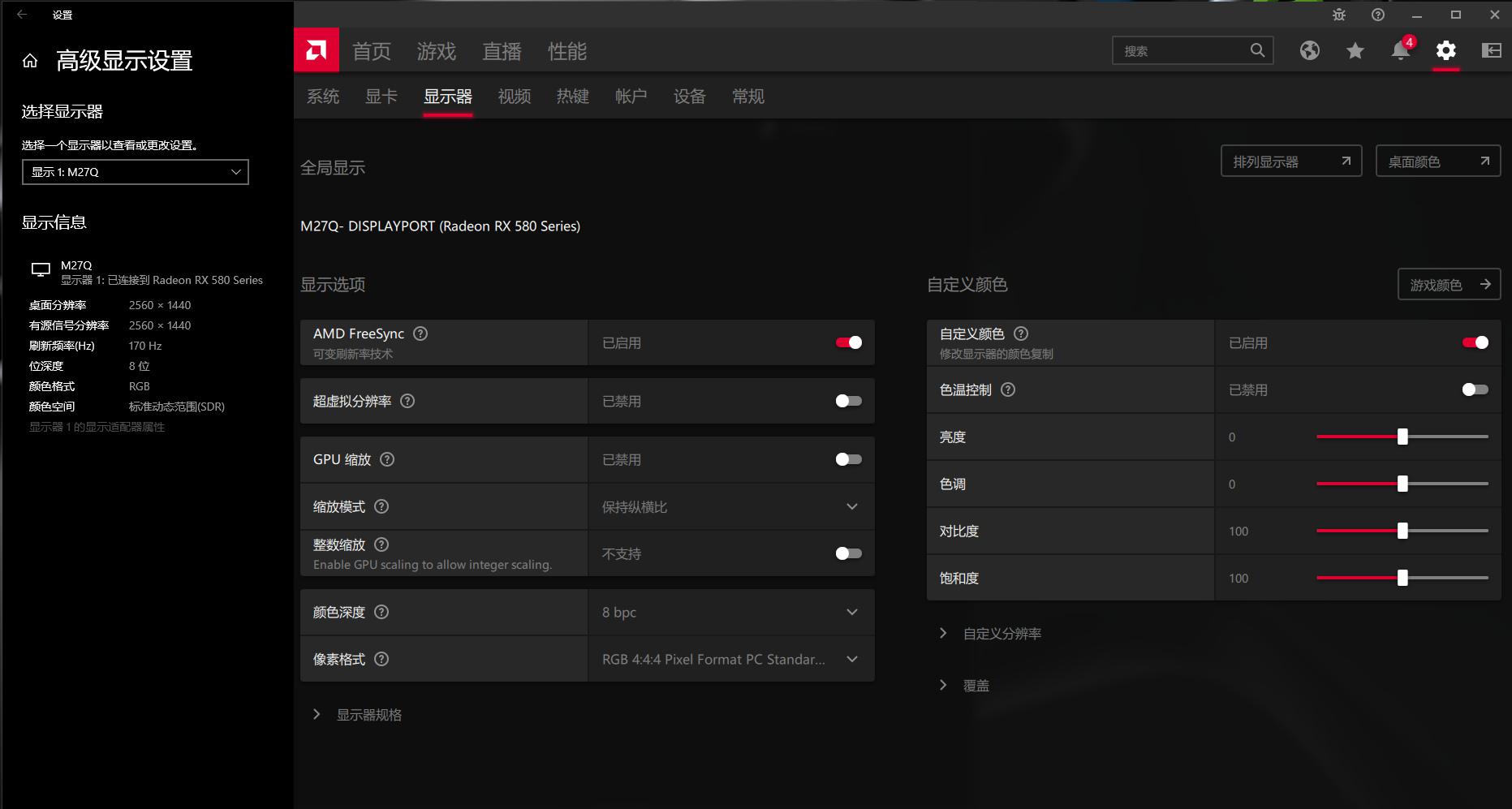Show GPU 缩放 help icon
The image size is (1512, 809).
coord(387,459)
